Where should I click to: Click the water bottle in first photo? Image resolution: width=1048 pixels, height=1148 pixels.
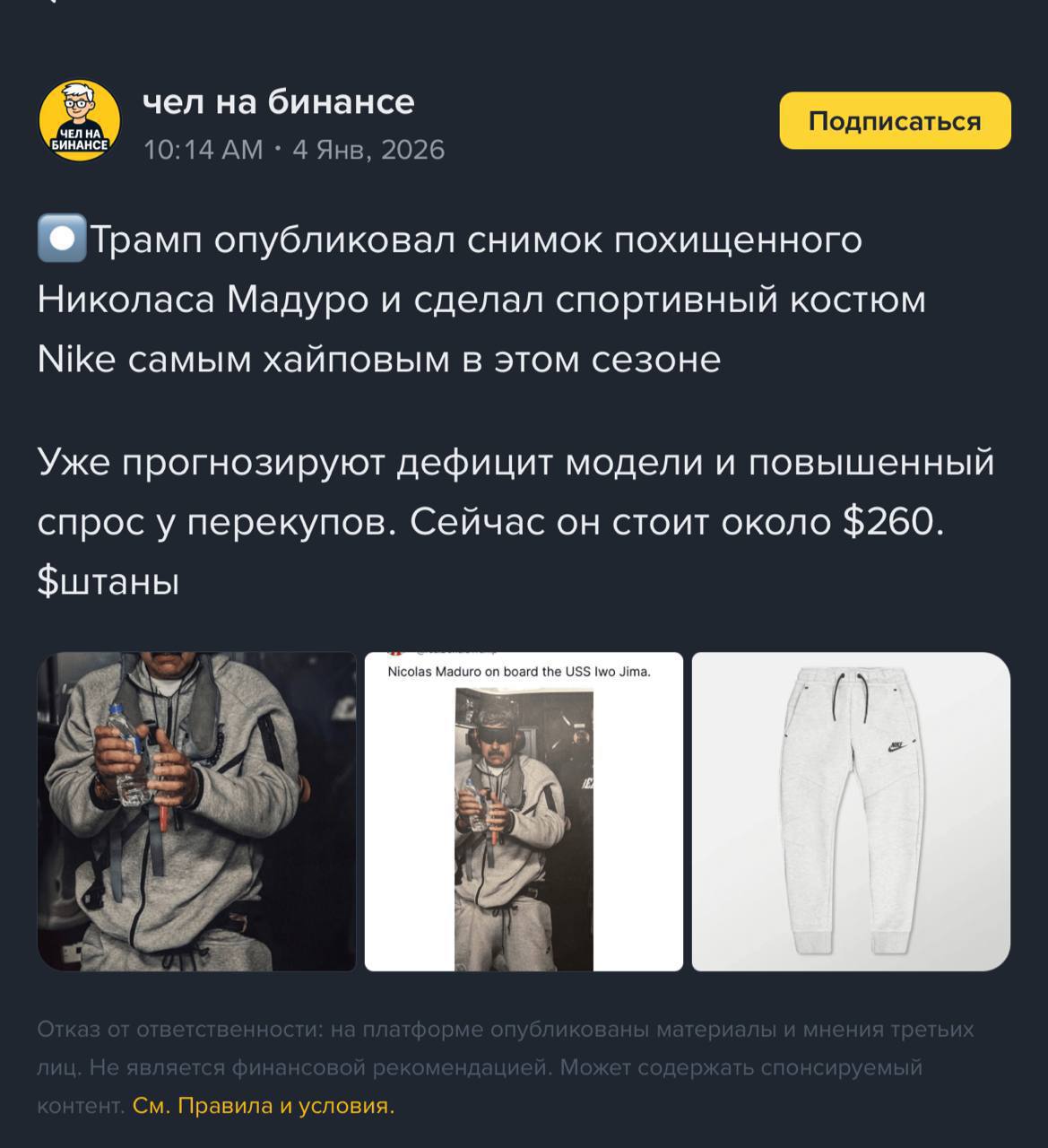[126, 753]
